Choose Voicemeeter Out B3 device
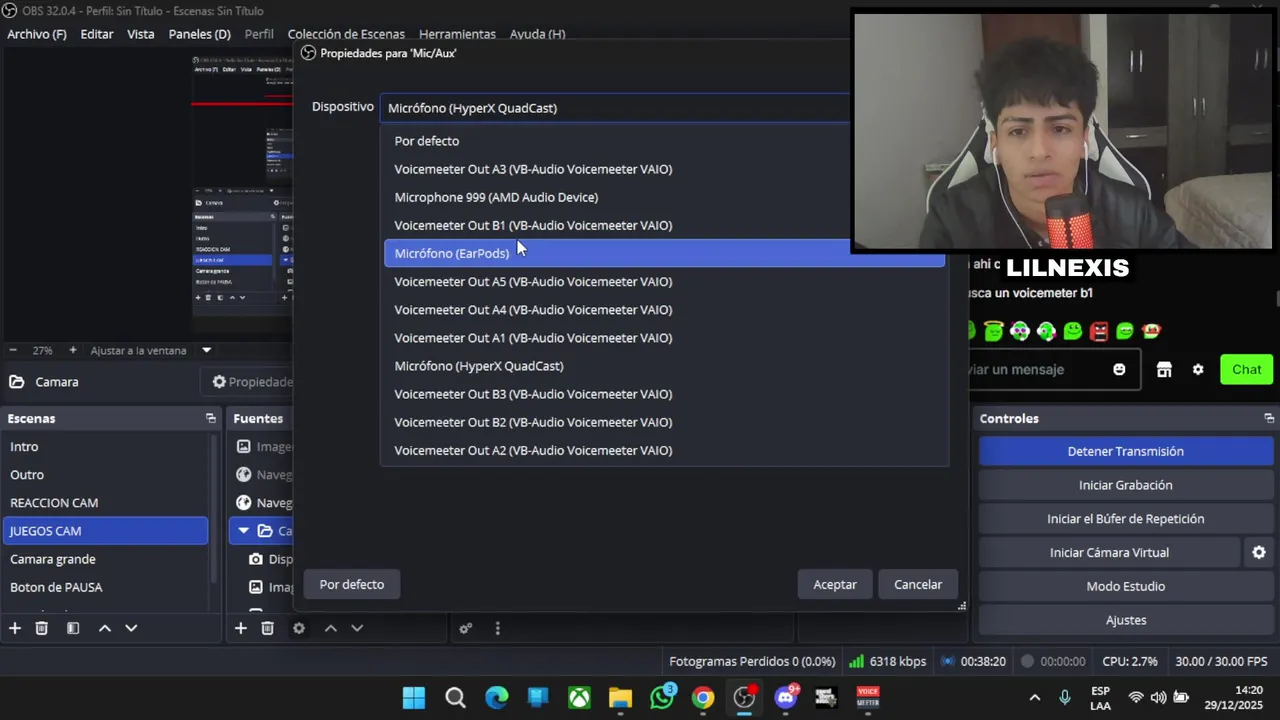This screenshot has width=1280, height=720. point(665,394)
